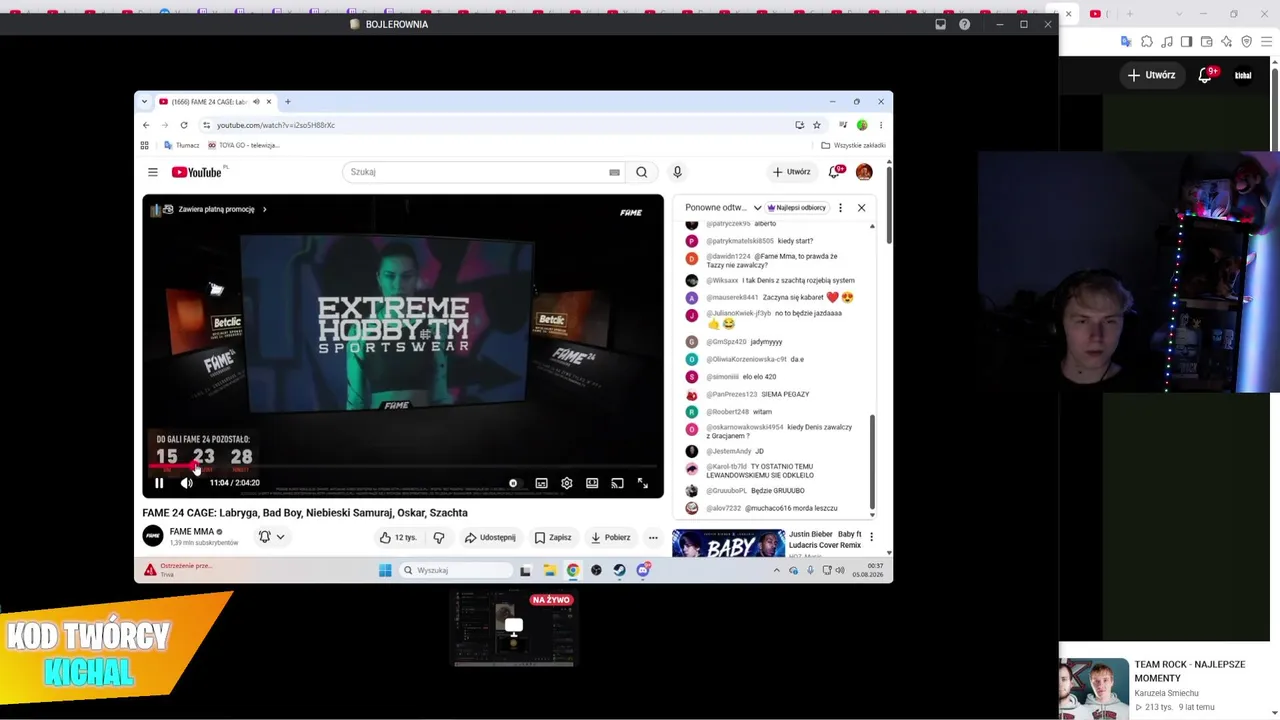Open the video player settings gear

click(x=567, y=483)
